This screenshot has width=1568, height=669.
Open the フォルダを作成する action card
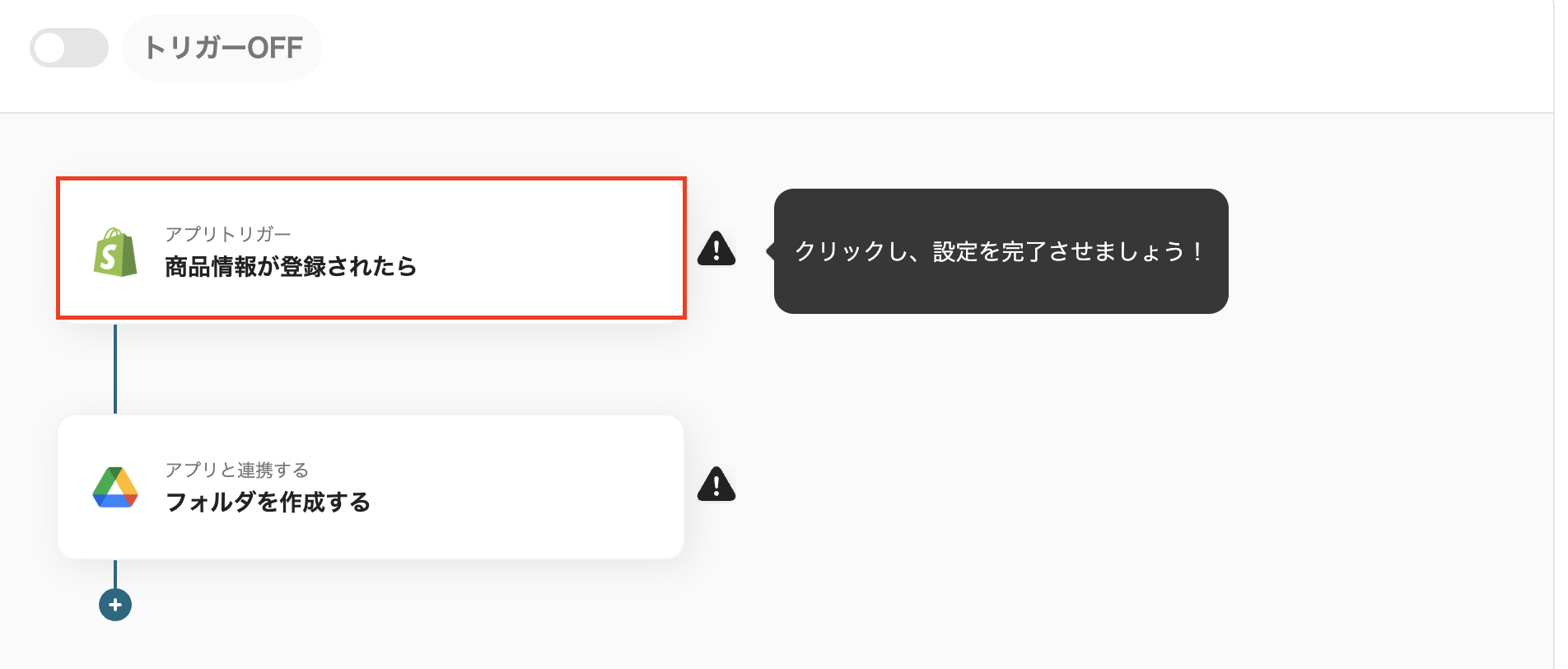pos(371,486)
